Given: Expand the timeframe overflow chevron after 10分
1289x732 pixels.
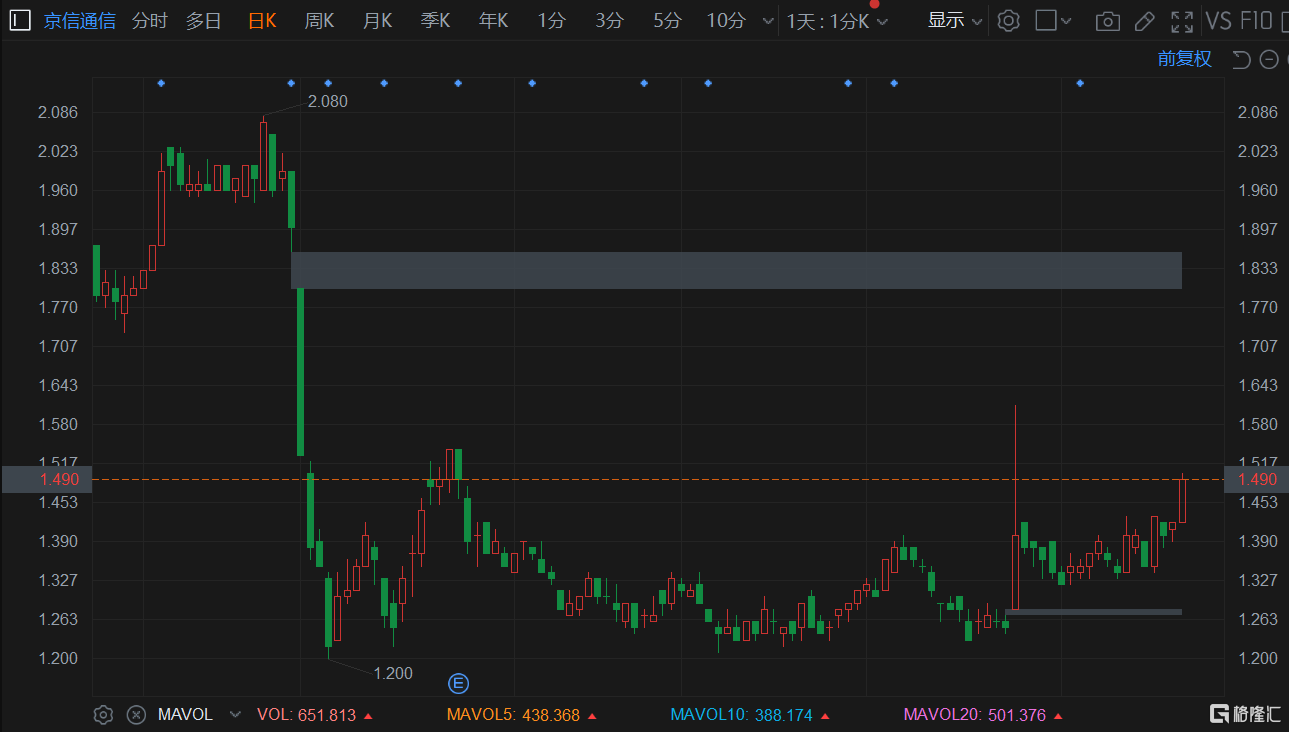Looking at the screenshot, I should coord(767,20).
